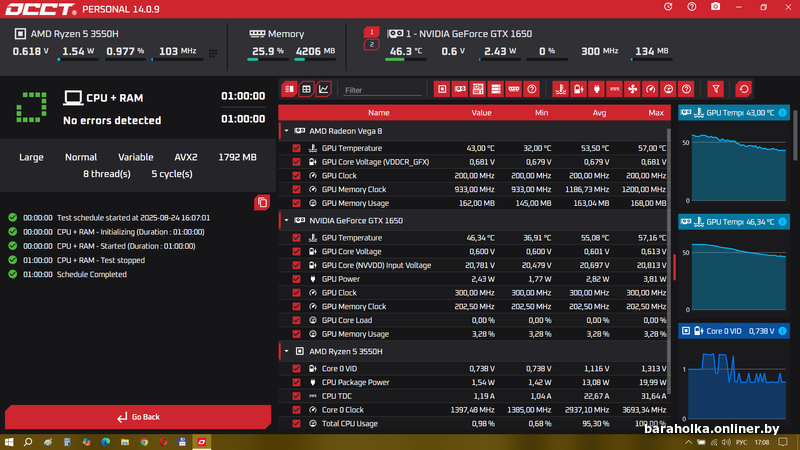Click the GPU 46.3 °C temperature bar

[x=406, y=60]
